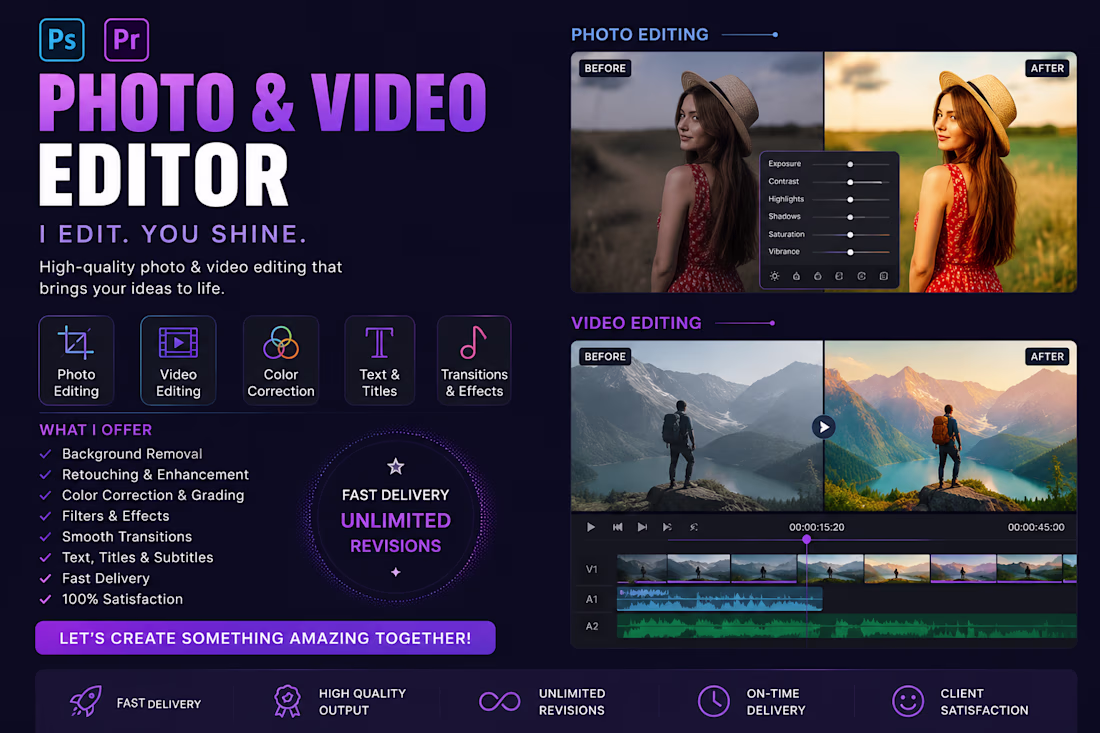The height and width of the screenshot is (733, 1100).
Task: Select the green A2 audio waveform clip
Action: coord(847,626)
